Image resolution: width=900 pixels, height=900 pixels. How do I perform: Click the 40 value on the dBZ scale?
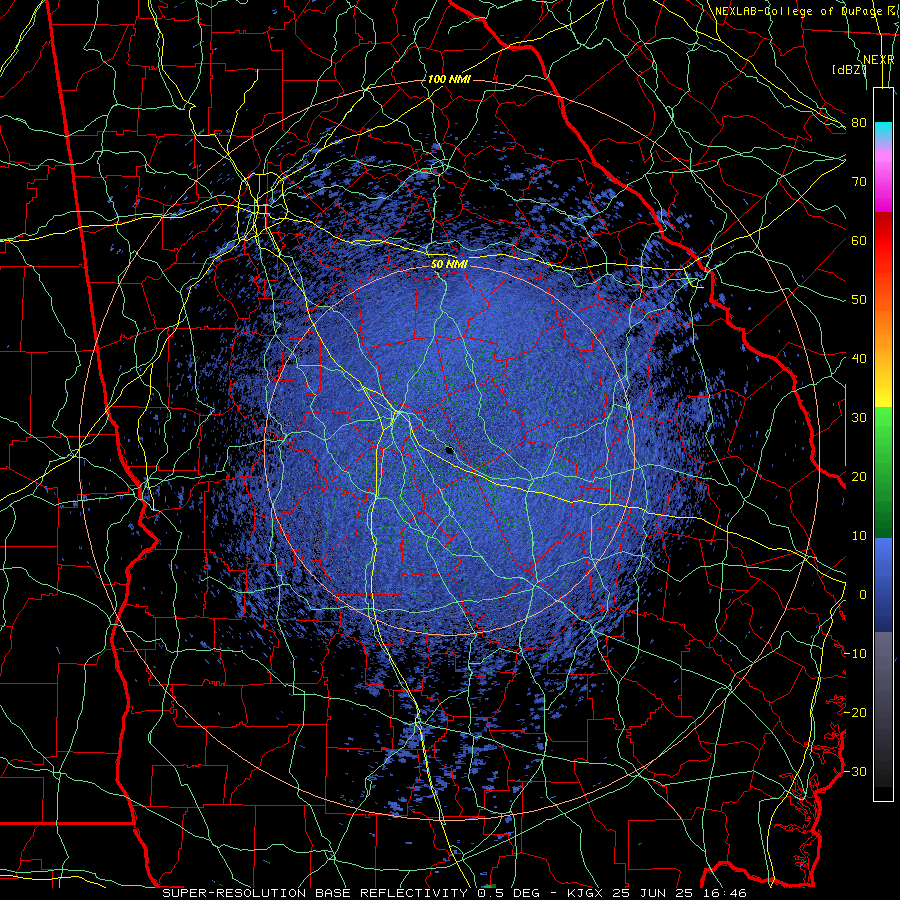(x=859, y=359)
